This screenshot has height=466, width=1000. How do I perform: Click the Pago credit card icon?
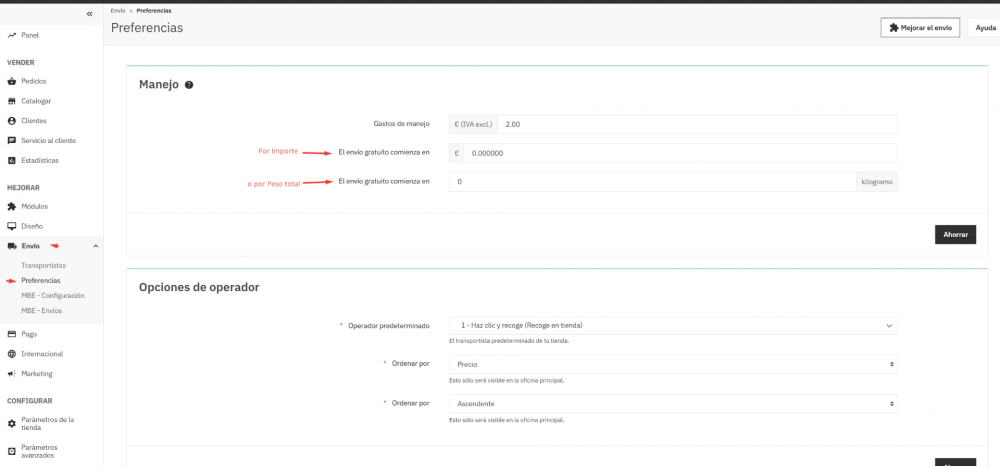pos(11,334)
